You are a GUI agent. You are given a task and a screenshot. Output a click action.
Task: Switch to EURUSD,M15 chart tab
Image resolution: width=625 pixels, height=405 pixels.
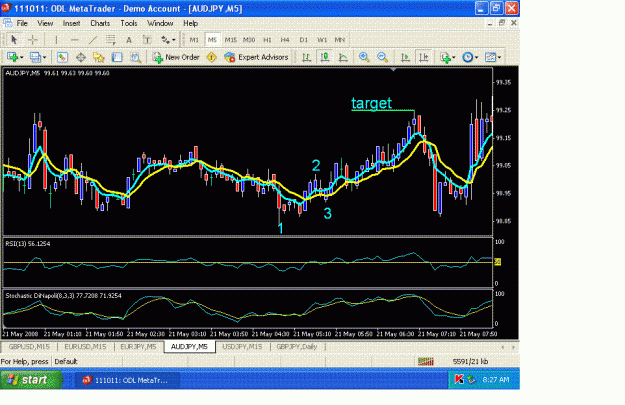click(x=85, y=347)
